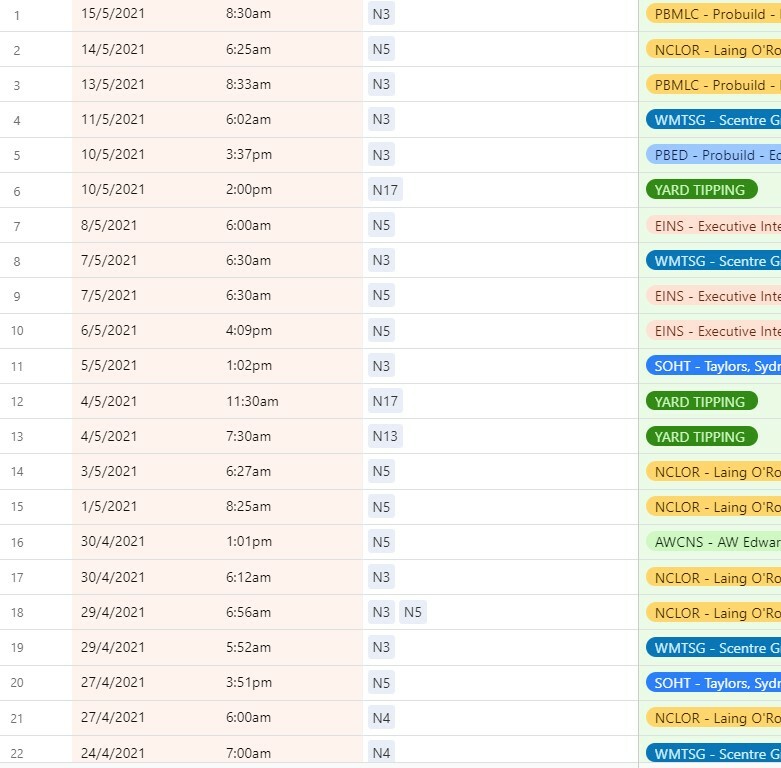
Task: Select date 24/4/2021
Action: pos(113,753)
